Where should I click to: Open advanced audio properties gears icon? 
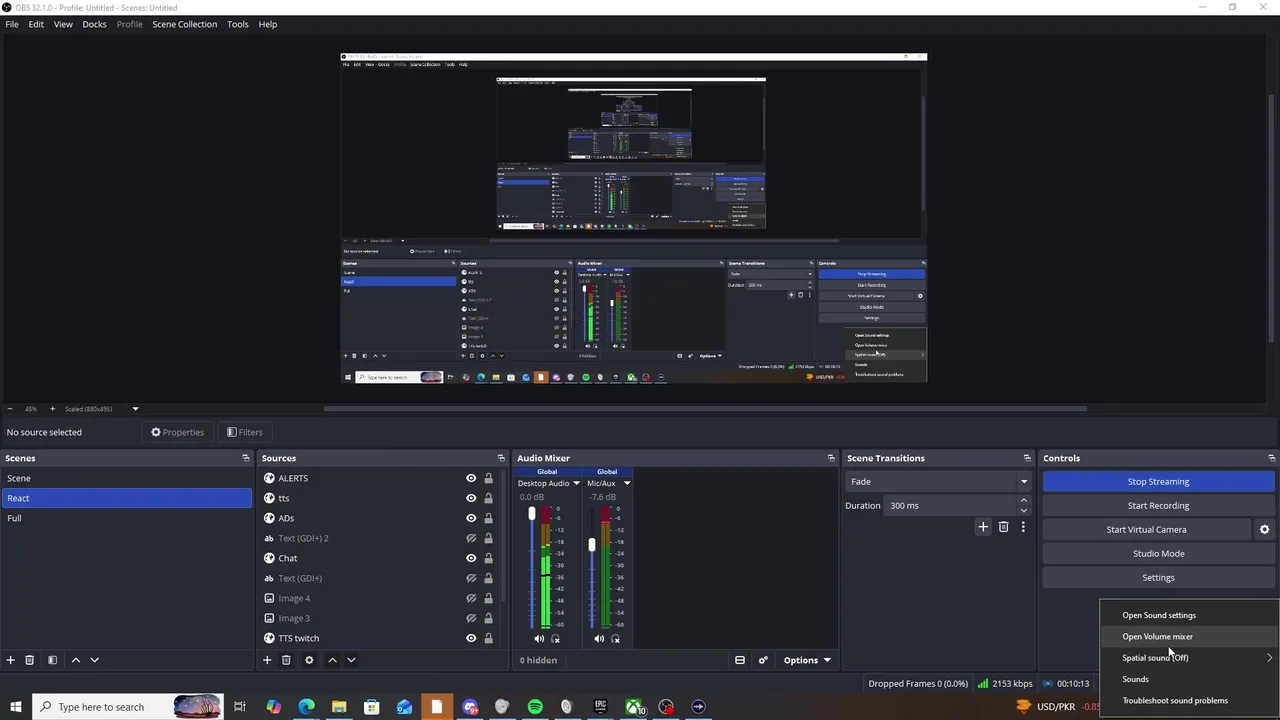[x=763, y=660]
